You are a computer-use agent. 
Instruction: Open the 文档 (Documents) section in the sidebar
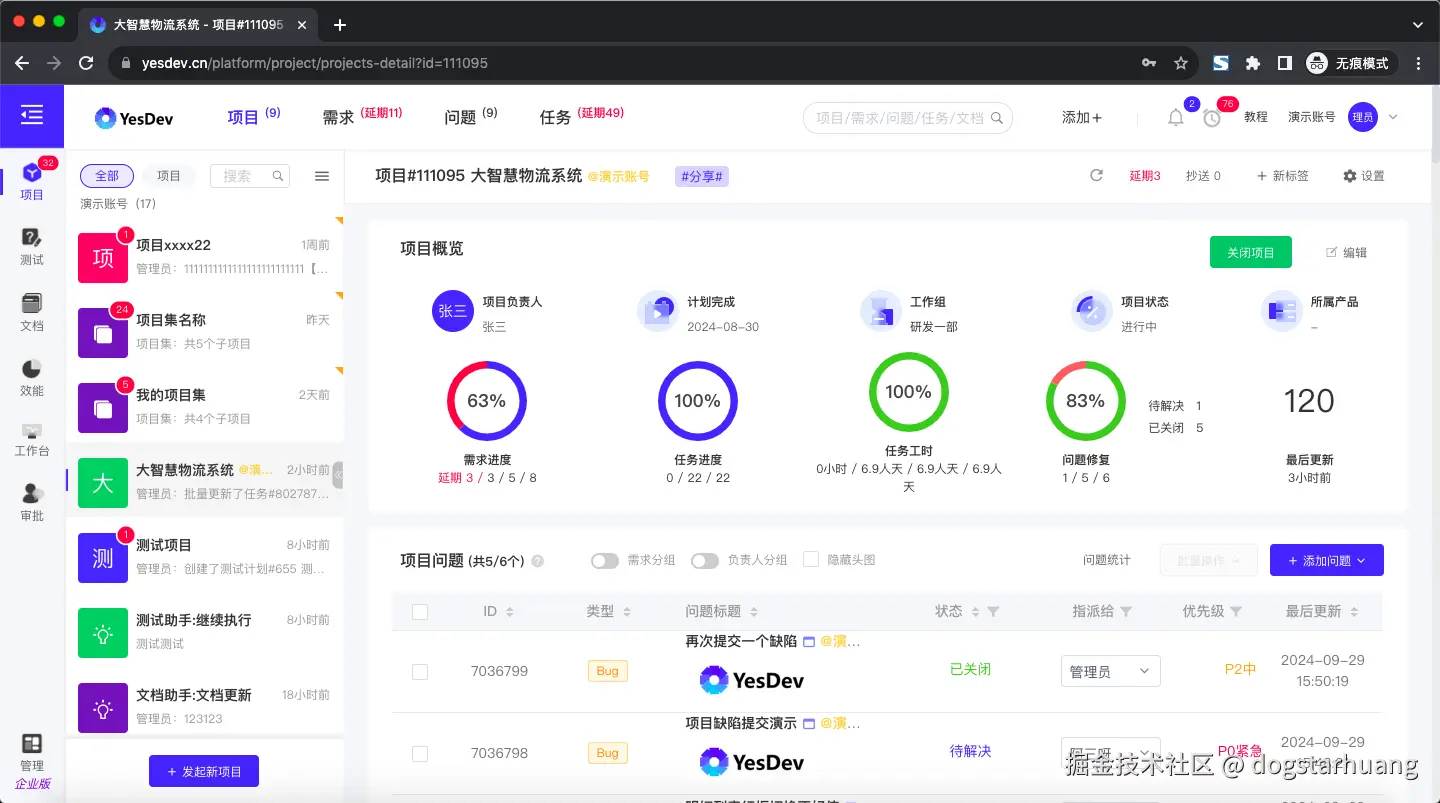click(31, 311)
